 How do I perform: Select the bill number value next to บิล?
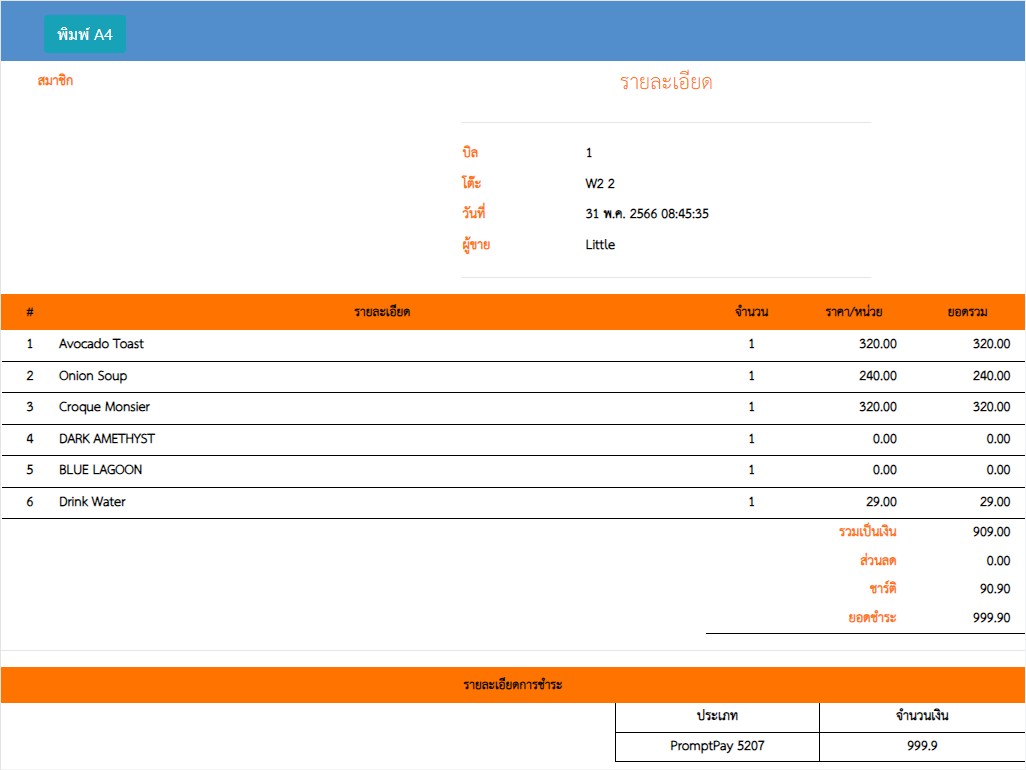point(589,153)
